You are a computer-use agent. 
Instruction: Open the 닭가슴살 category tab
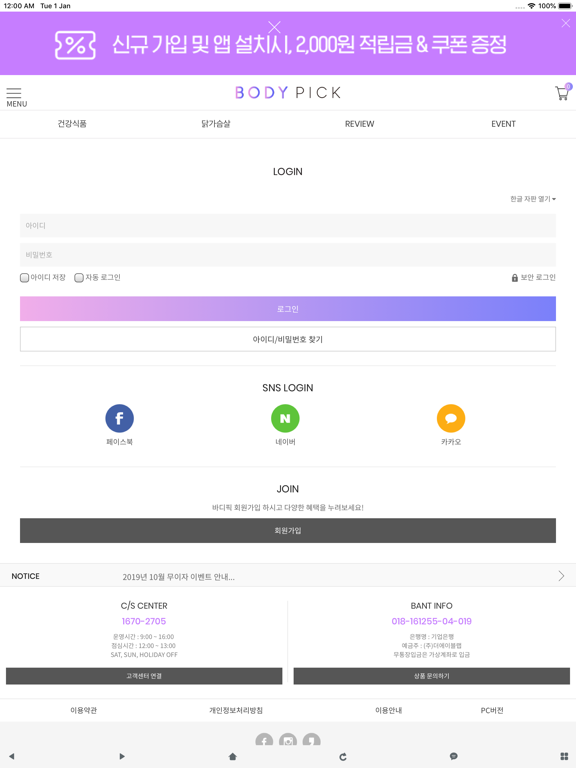(x=216, y=124)
